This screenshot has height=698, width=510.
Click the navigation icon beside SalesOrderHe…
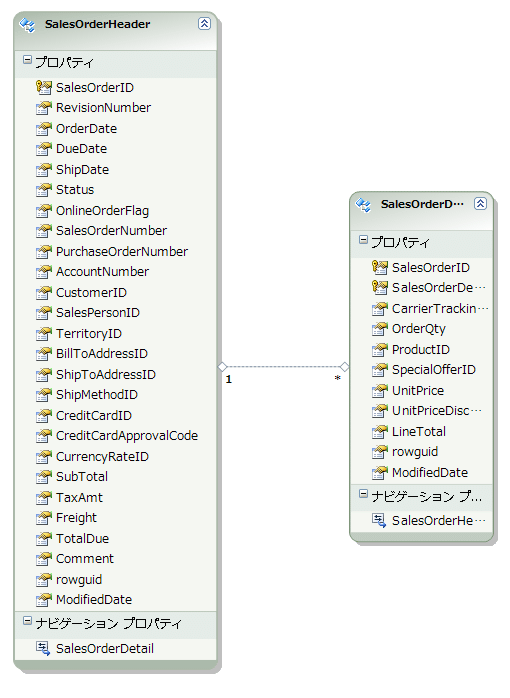[x=379, y=520]
